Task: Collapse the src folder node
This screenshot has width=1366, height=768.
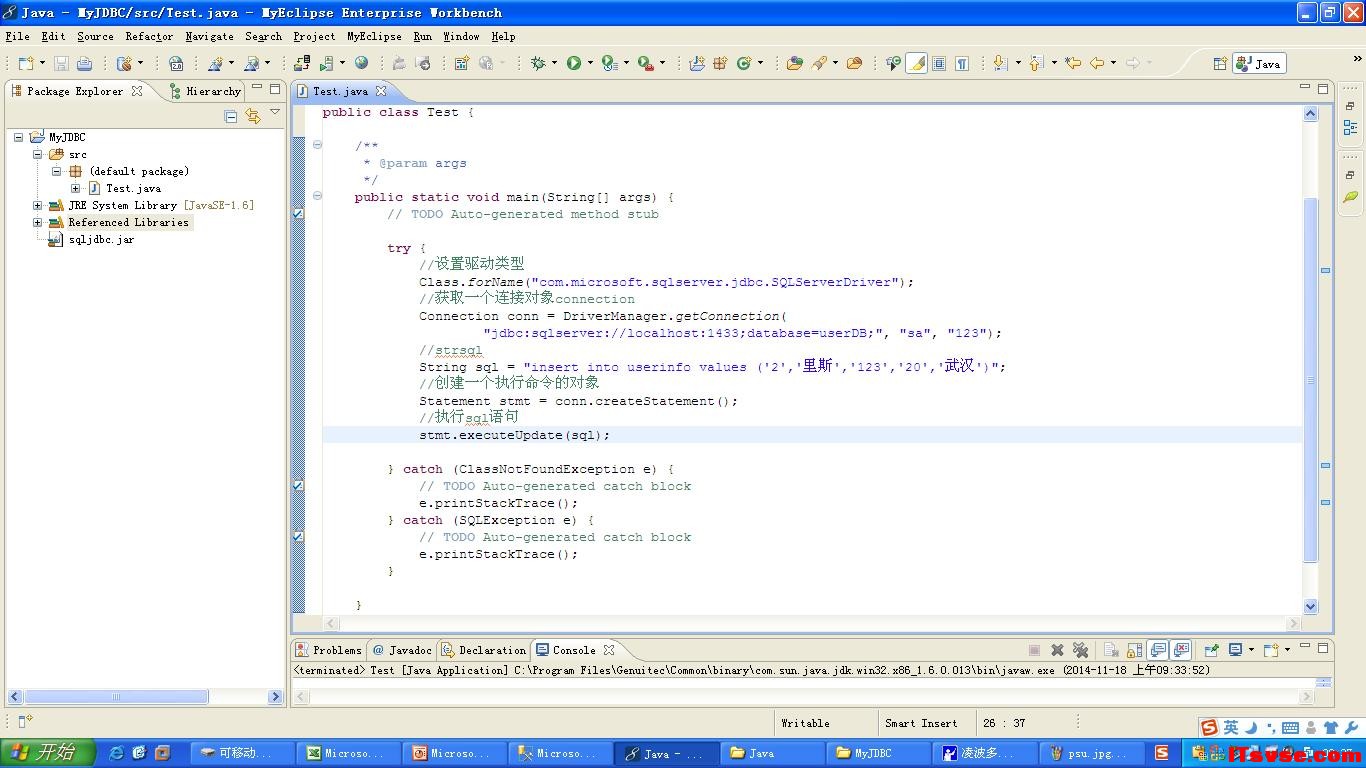Action: (38, 154)
